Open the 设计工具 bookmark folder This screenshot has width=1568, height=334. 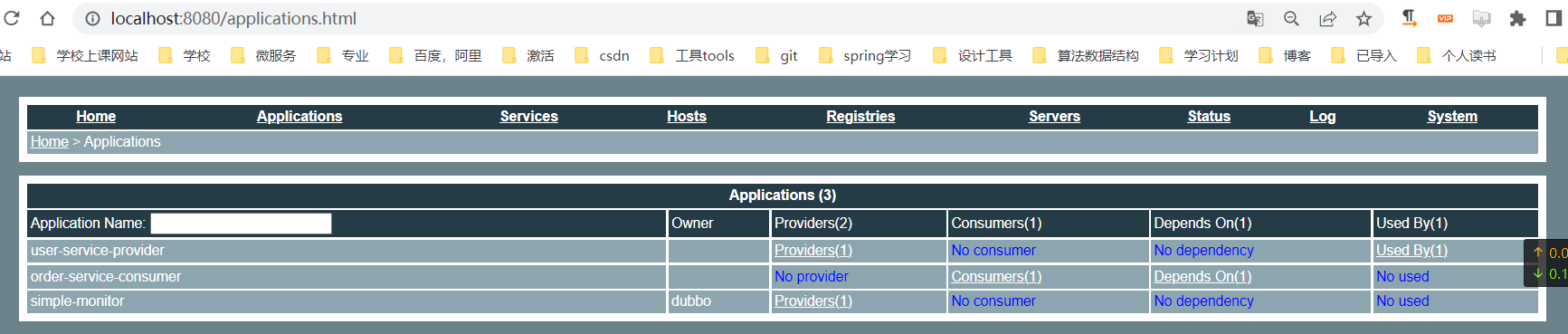click(x=973, y=55)
